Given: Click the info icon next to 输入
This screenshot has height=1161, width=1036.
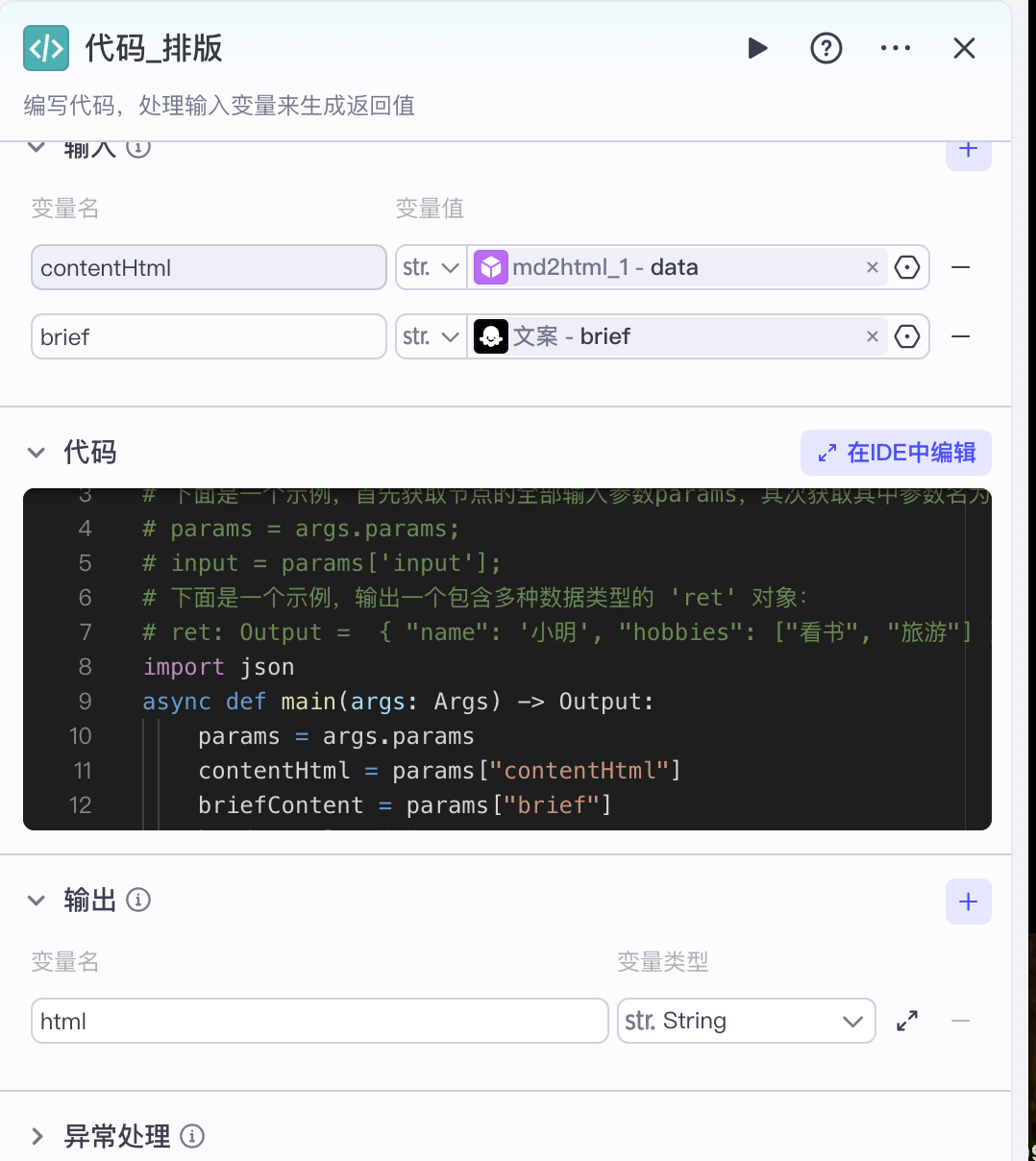Looking at the screenshot, I should pyautogui.click(x=138, y=148).
